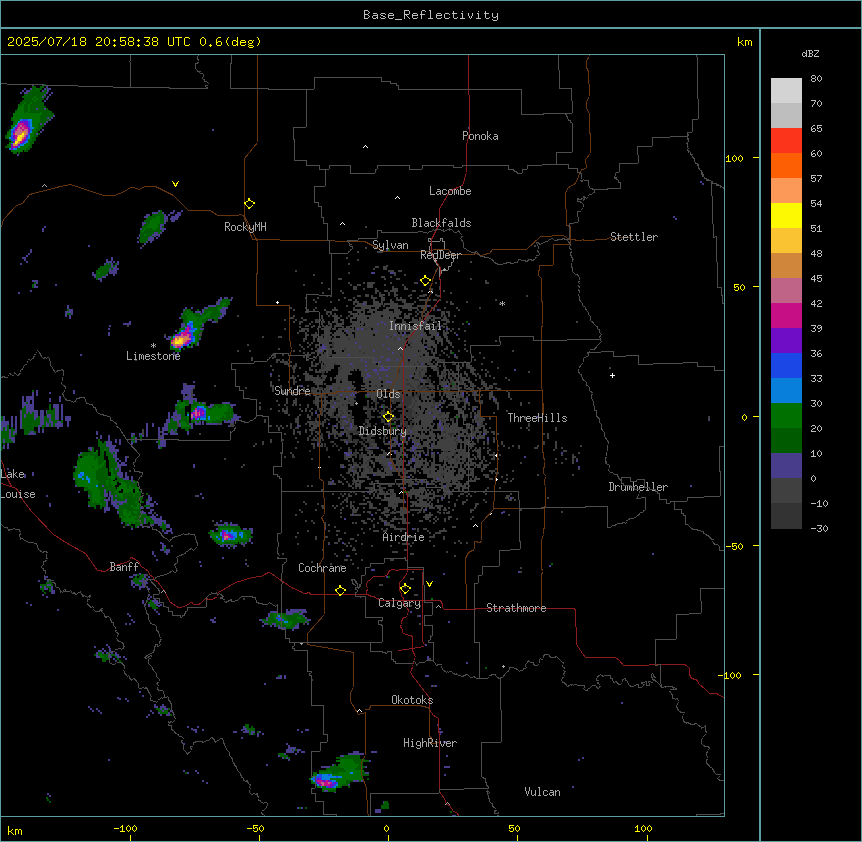
Task: Click the Blackfalds city label
Action: click(x=441, y=223)
